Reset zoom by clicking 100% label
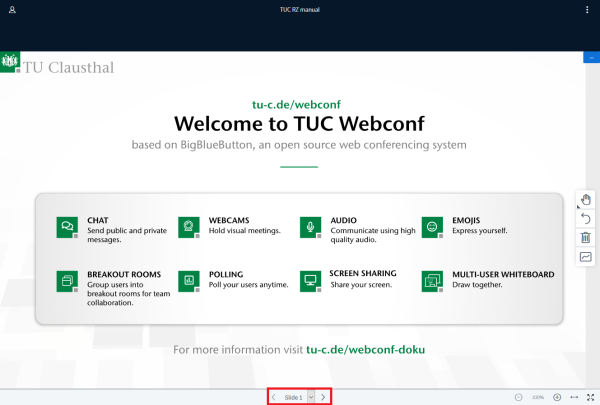The image size is (600, 405). (538, 397)
